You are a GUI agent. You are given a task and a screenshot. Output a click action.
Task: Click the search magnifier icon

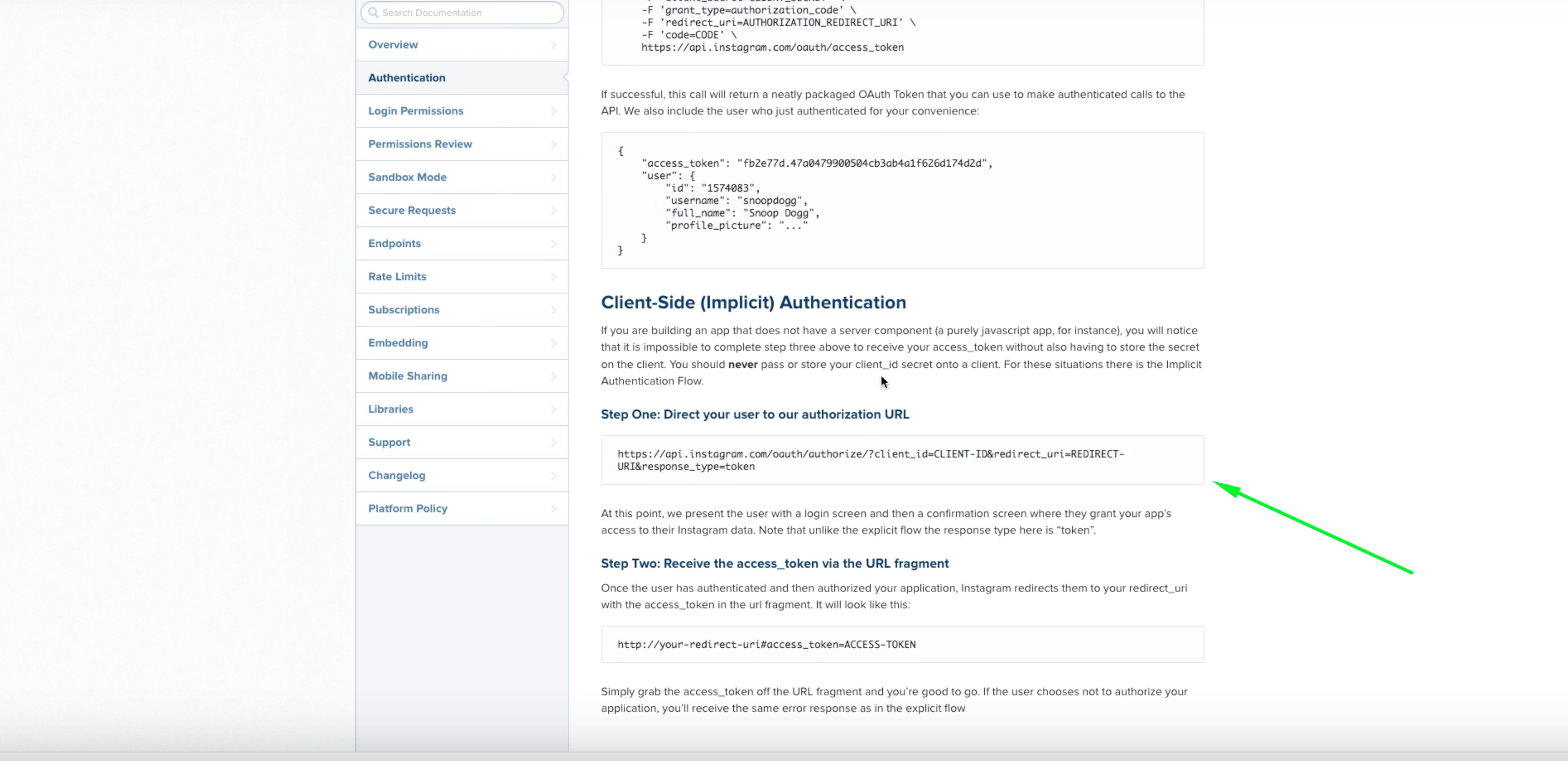374,12
